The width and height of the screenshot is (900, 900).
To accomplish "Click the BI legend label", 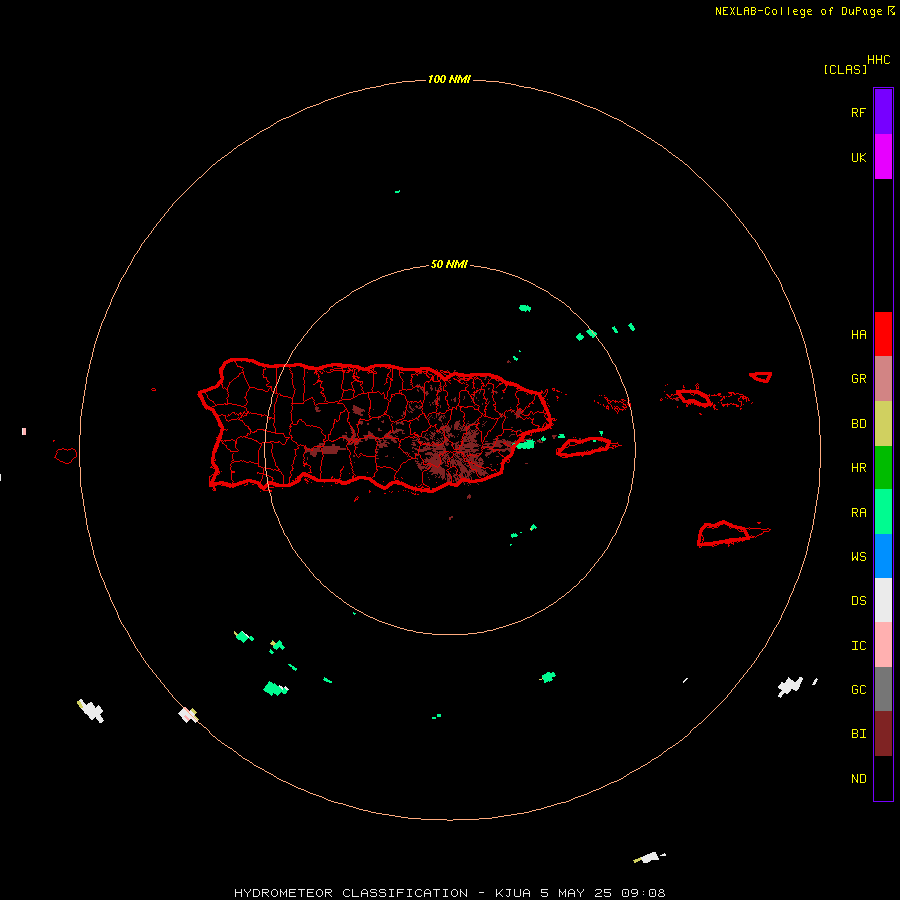I will click(x=858, y=734).
